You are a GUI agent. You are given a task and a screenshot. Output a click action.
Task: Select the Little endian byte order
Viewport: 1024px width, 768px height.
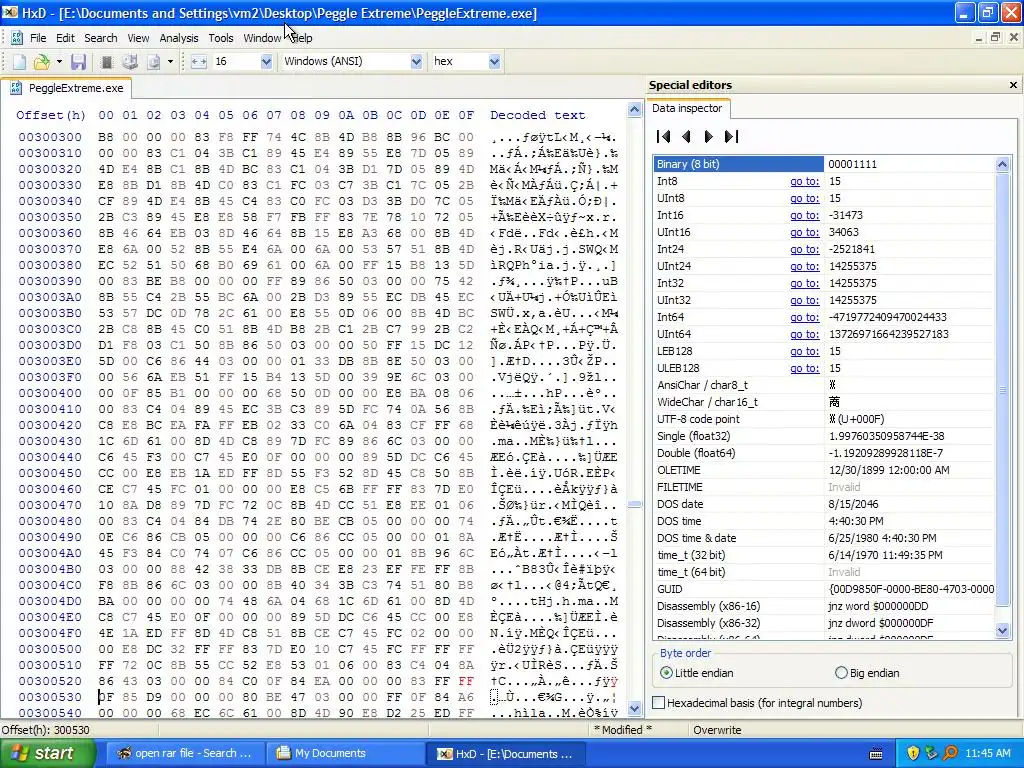pyautogui.click(x=696, y=673)
